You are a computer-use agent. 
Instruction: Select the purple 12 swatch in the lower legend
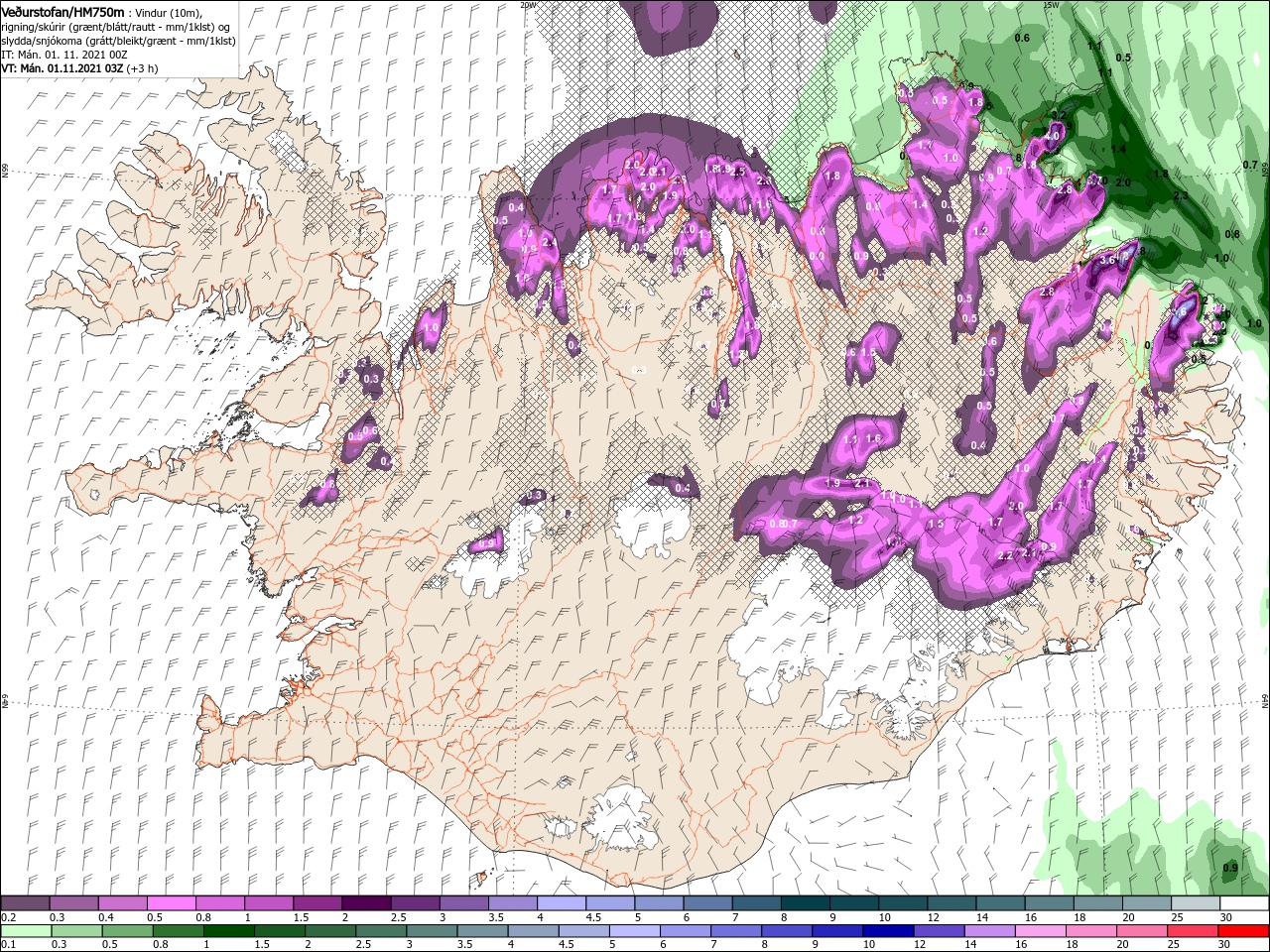(939, 931)
